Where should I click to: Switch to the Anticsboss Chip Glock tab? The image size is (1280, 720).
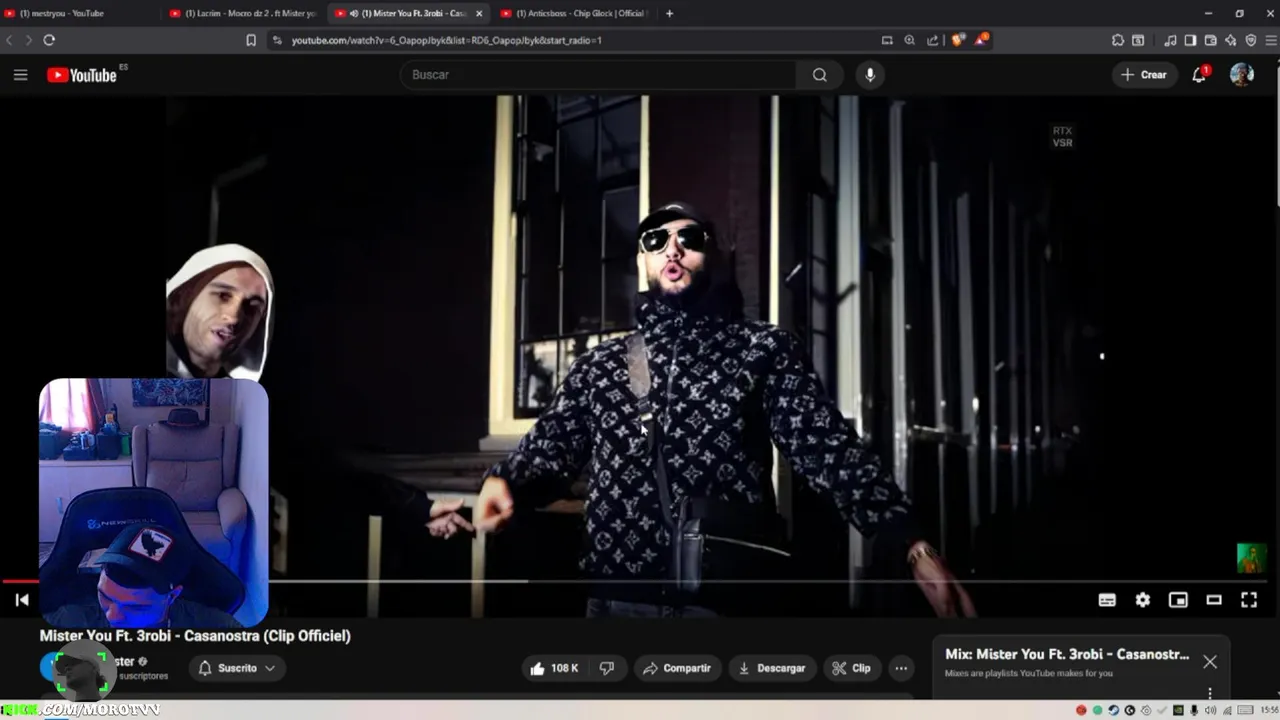coord(574,13)
